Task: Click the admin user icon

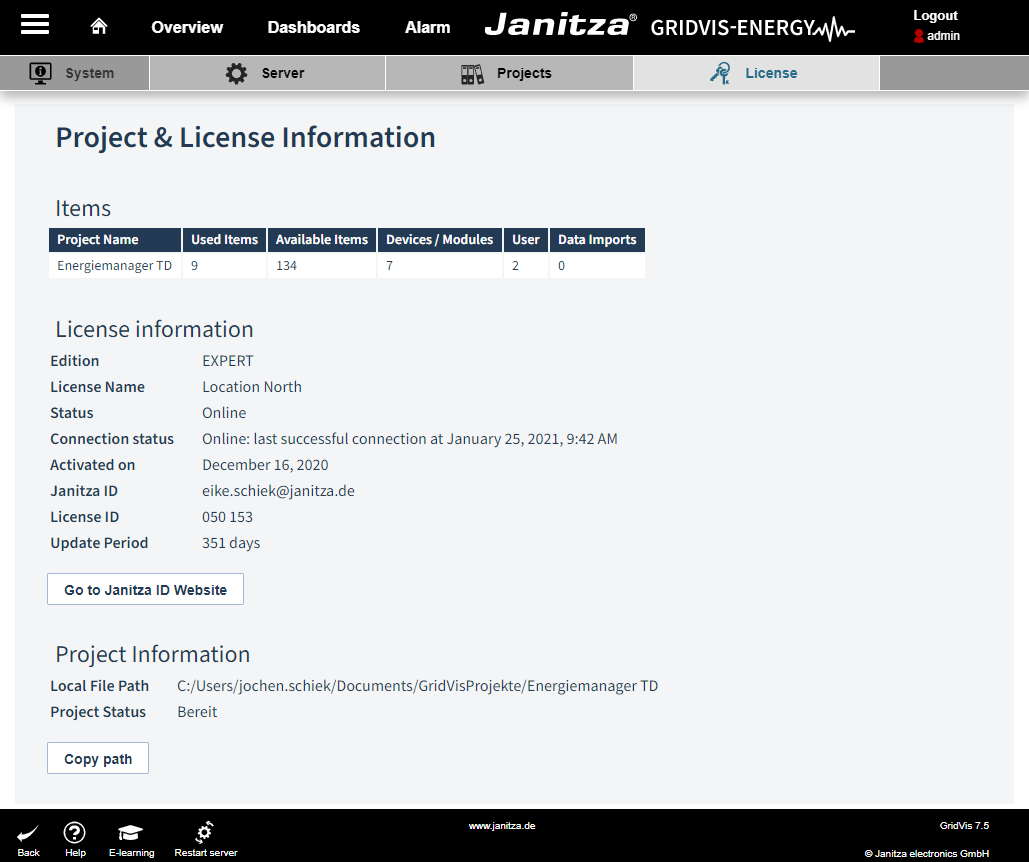Action: pos(918,37)
